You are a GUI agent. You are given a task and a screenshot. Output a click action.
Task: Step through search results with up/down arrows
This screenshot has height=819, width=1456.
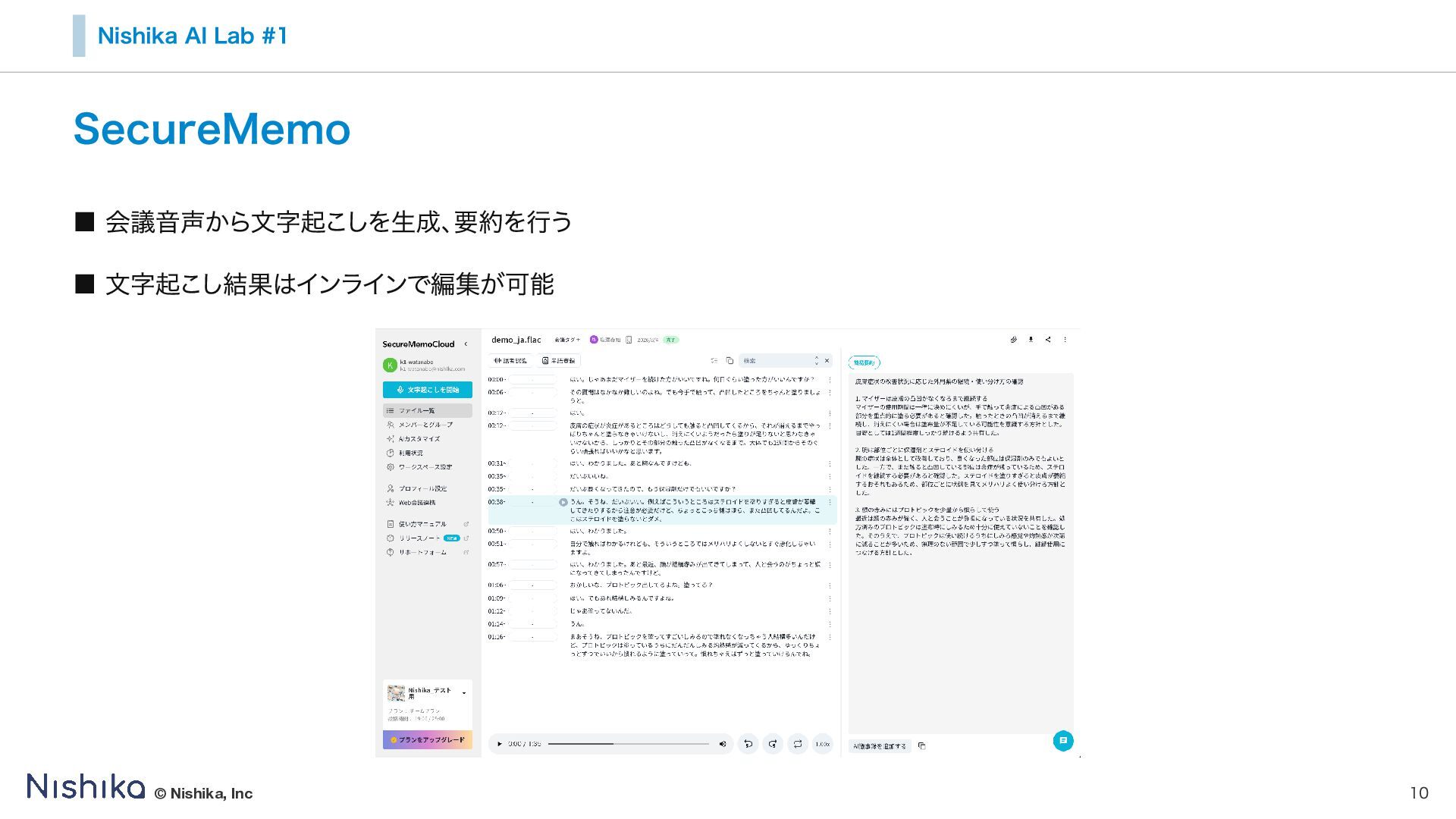pyautogui.click(x=817, y=361)
